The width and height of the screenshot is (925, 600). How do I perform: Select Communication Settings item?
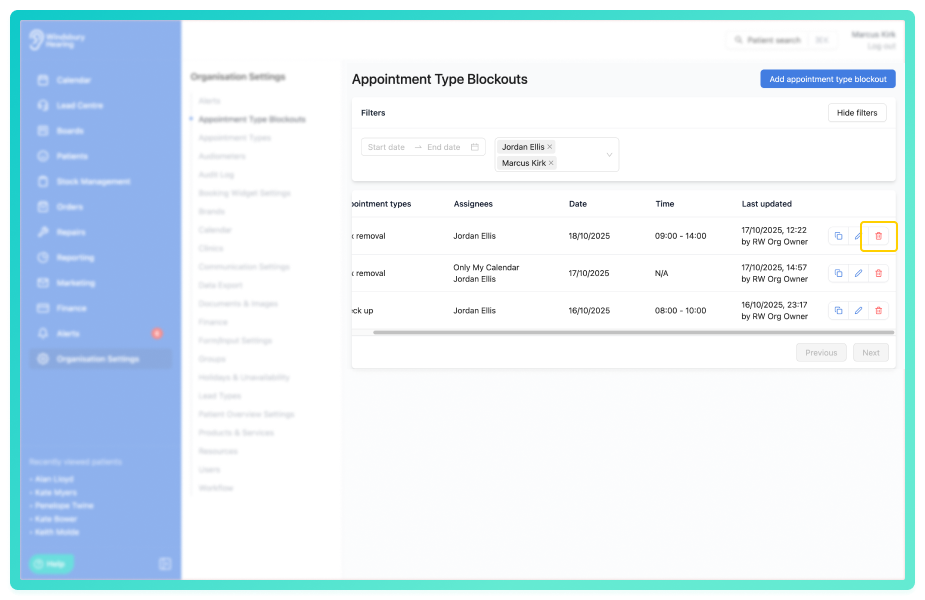(x=244, y=267)
